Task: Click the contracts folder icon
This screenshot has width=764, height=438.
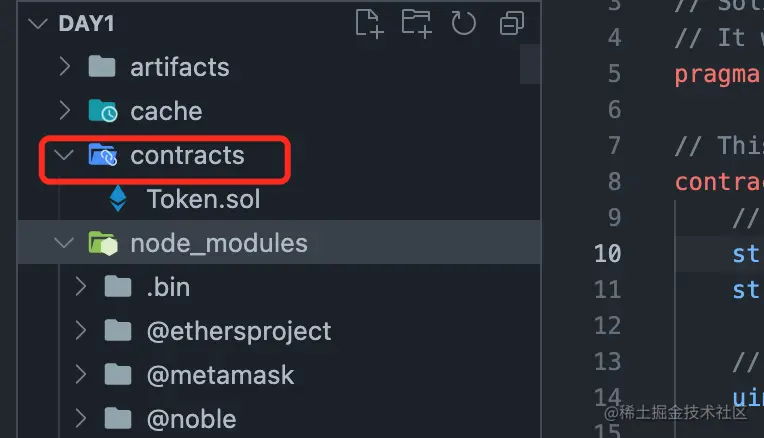Action: click(x=103, y=155)
